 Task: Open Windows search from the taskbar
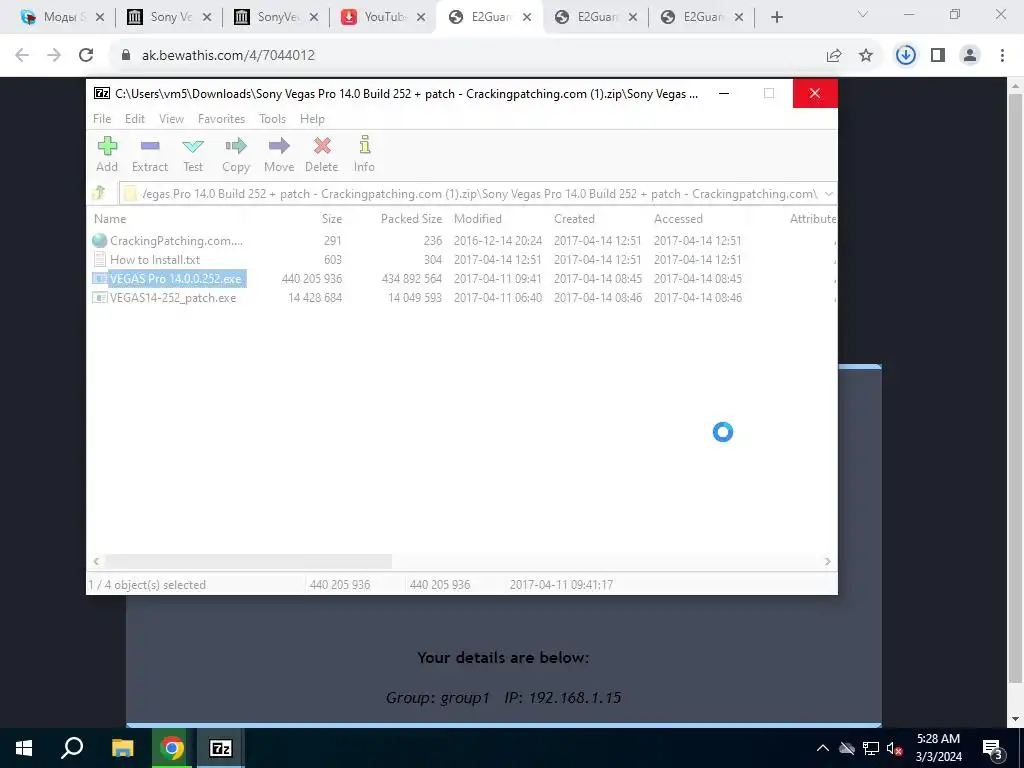pyautogui.click(x=72, y=748)
